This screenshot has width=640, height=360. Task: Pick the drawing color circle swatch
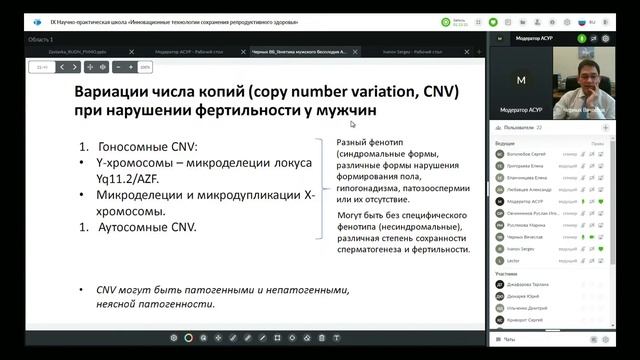pyautogui.click(x=189, y=338)
